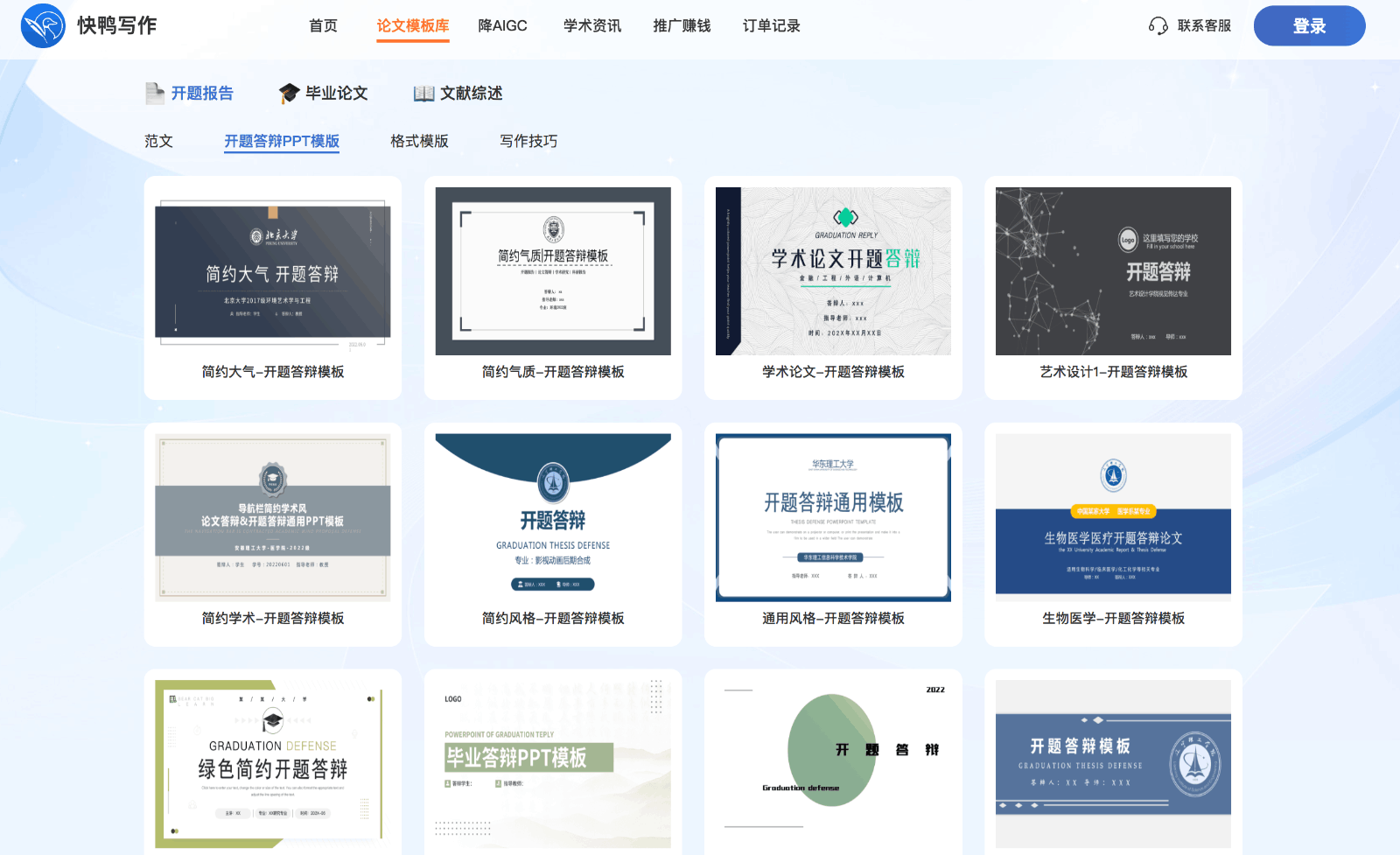Viewport: 1400px width, 855px height.
Task: Open the 开题答辩通用模板 thumbnail
Action: (833, 517)
